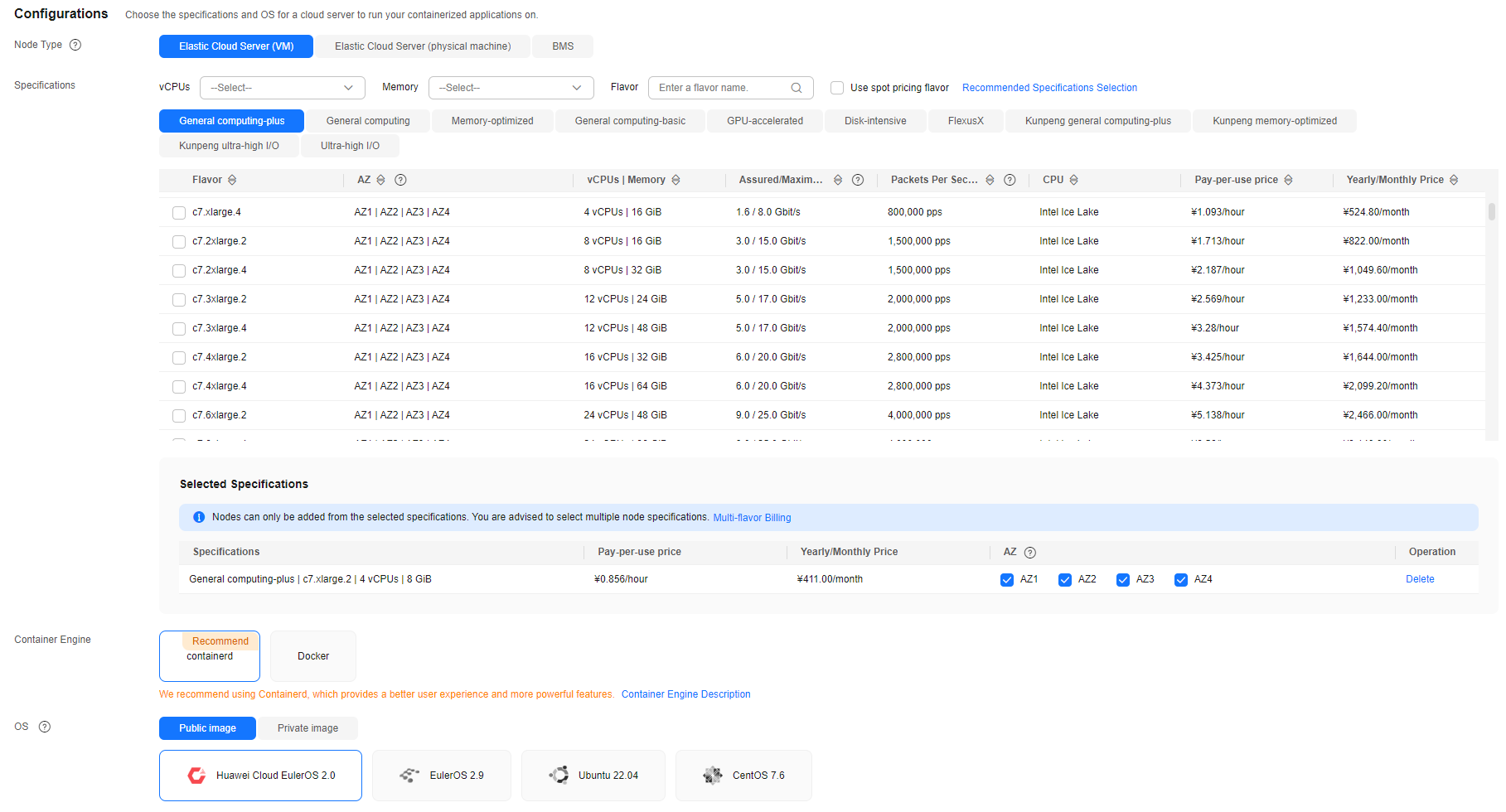
Task: Tick the c7.xlarge.4 flavor checkbox
Action: (x=179, y=213)
